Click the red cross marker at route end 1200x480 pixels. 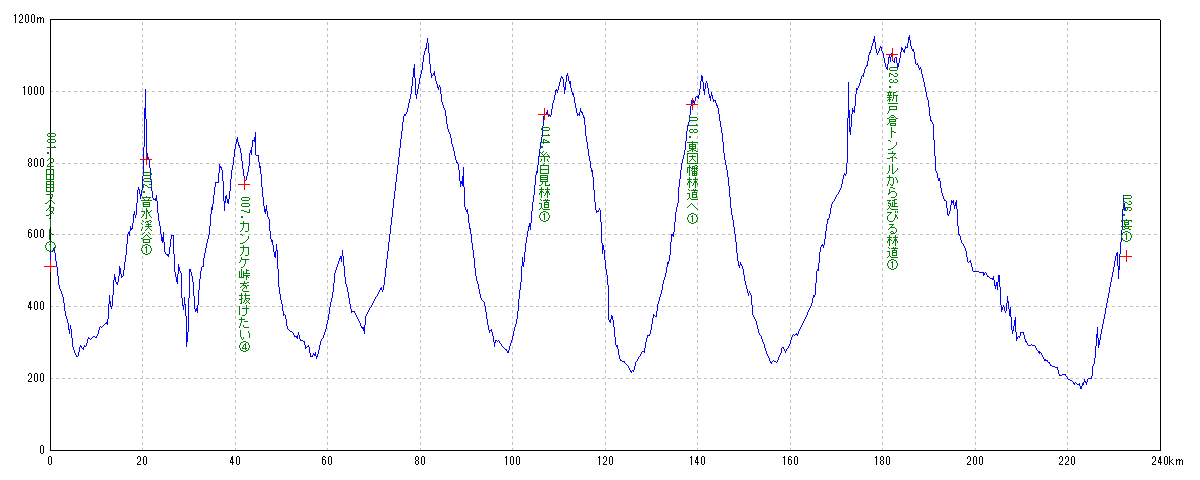tap(1126, 256)
